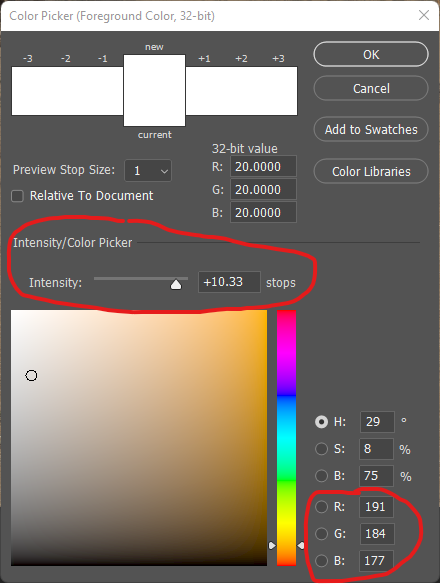Click the color field selection circle
This screenshot has width=440, height=584.
click(31, 375)
